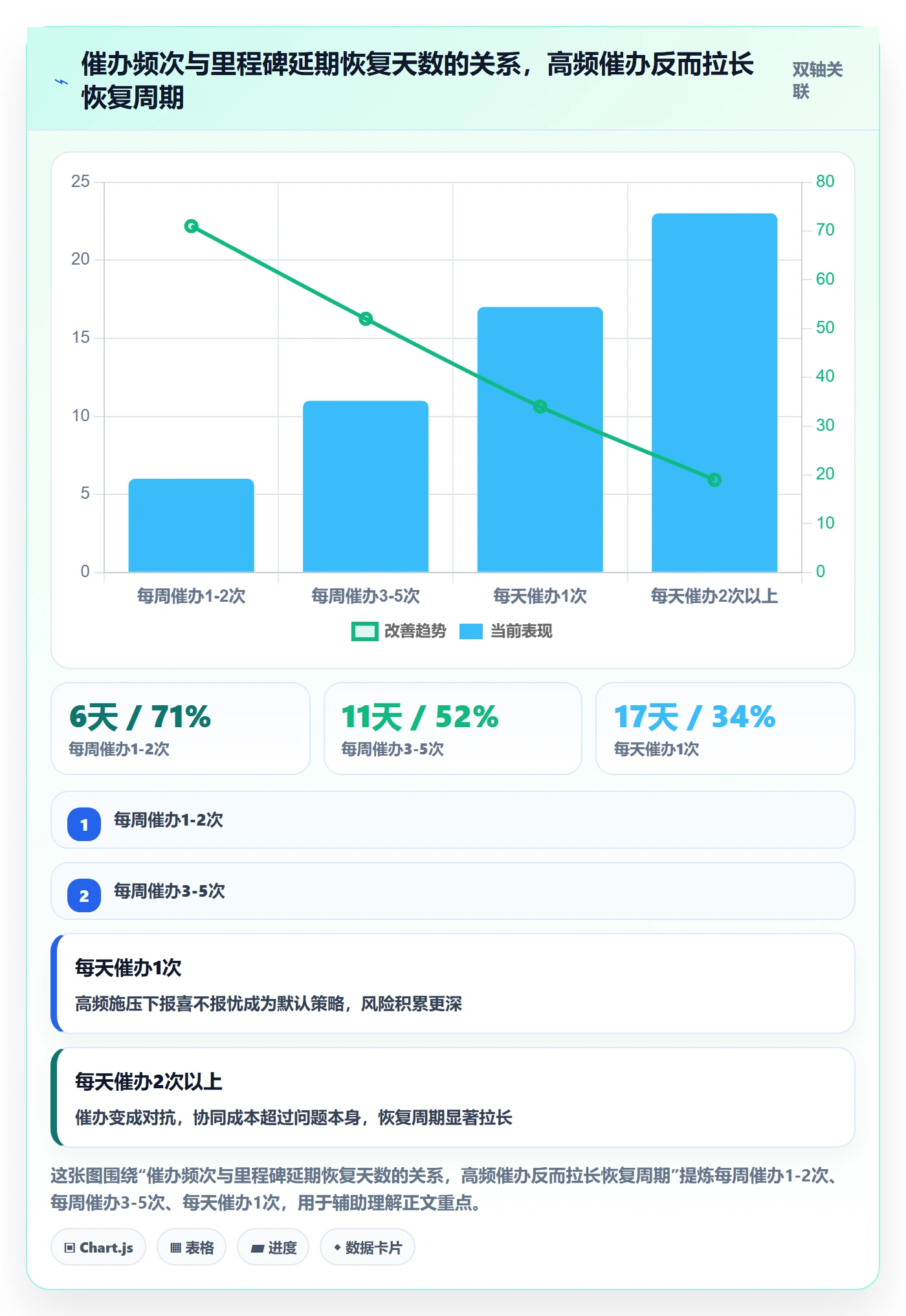
Task: Click the green line point near 19
Action: [x=714, y=479]
